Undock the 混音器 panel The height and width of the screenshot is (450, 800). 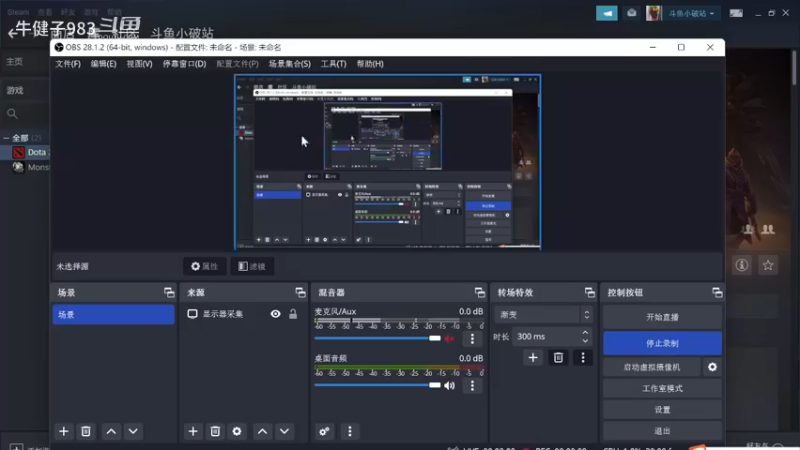pos(480,292)
